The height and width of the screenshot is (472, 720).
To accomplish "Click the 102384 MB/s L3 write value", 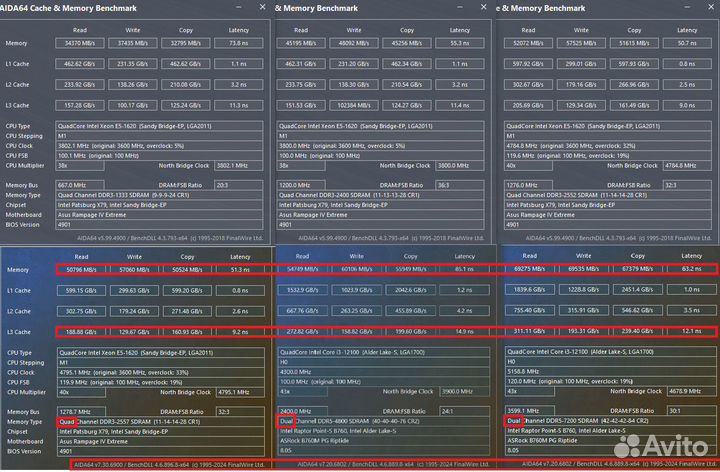I will [354, 105].
